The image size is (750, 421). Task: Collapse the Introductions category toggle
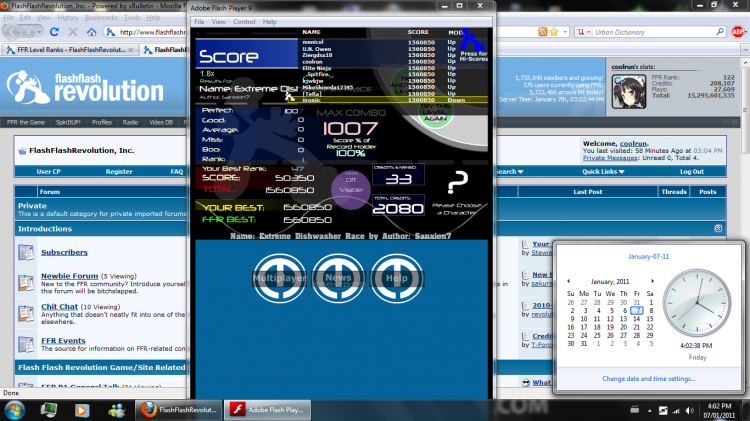pos(718,229)
